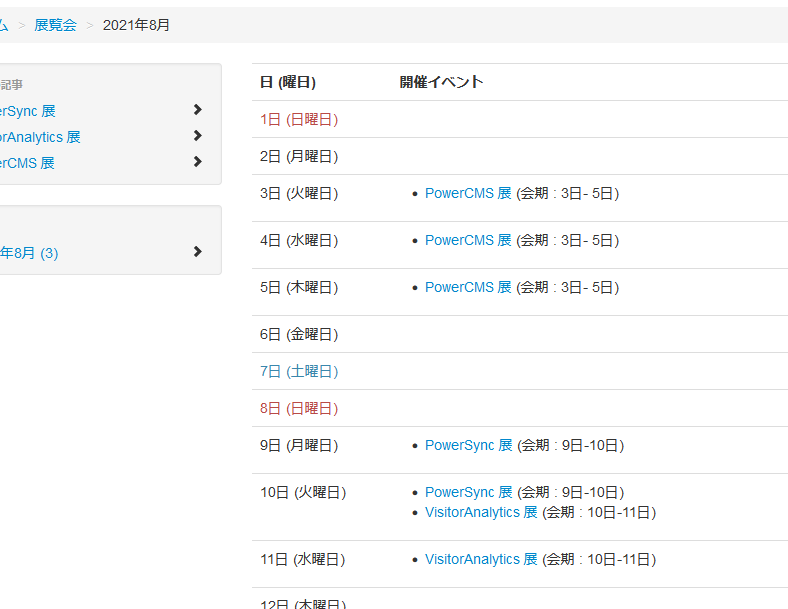This screenshot has height=609, width=788.
Task: Open the 年8月 (3) monthly archive link
Action: [x=29, y=253]
